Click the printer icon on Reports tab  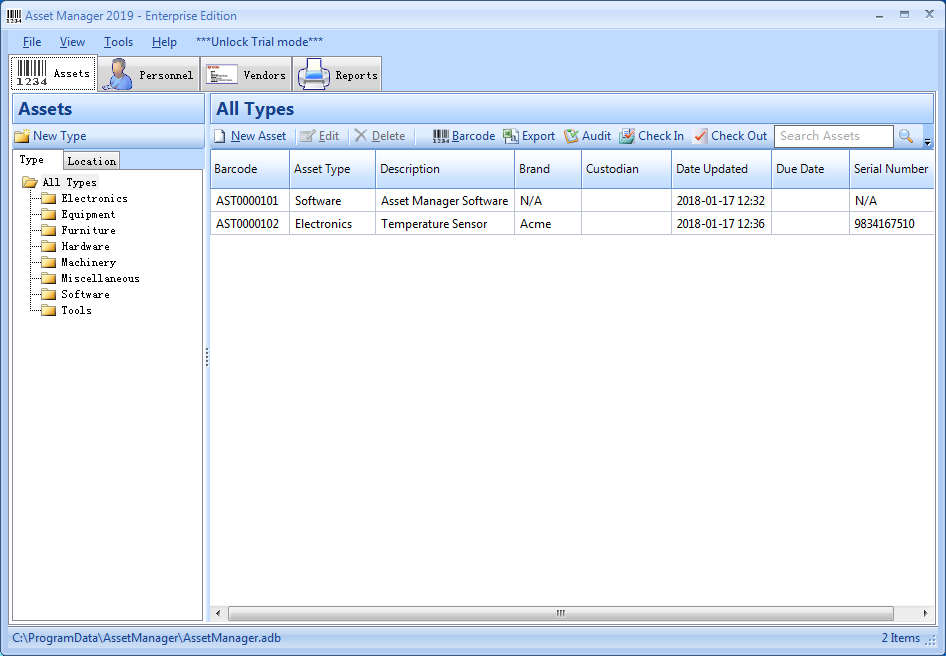click(x=314, y=74)
